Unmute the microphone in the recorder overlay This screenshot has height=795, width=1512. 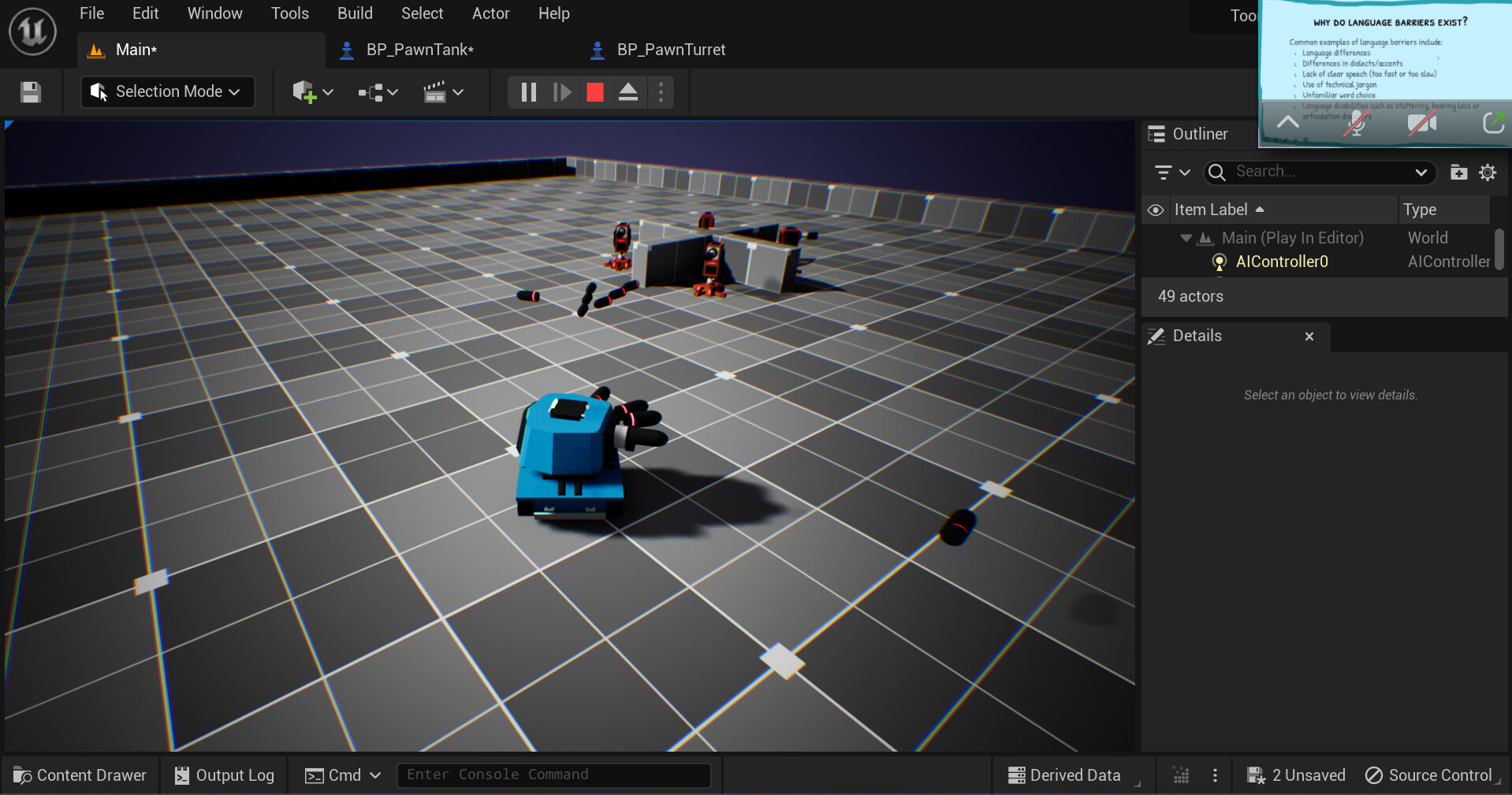point(1356,124)
